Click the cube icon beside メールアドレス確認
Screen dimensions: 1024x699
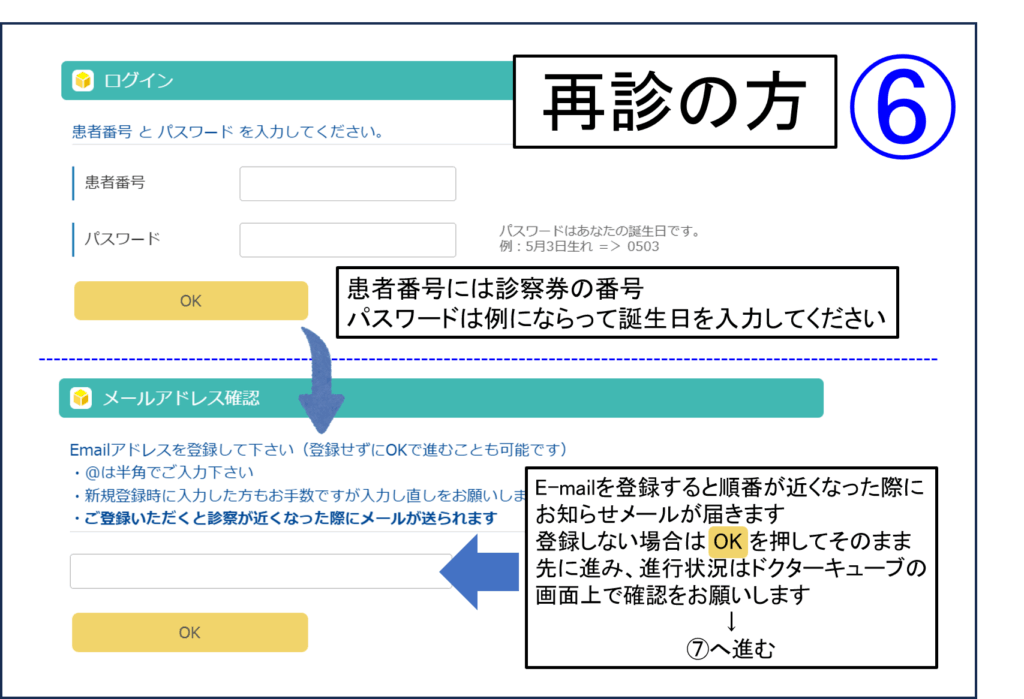(81, 398)
